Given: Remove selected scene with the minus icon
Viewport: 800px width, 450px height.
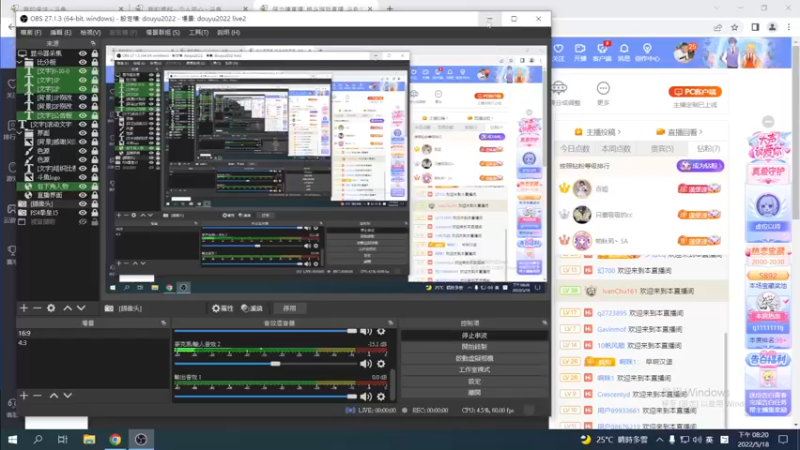Looking at the screenshot, I should (x=37, y=395).
